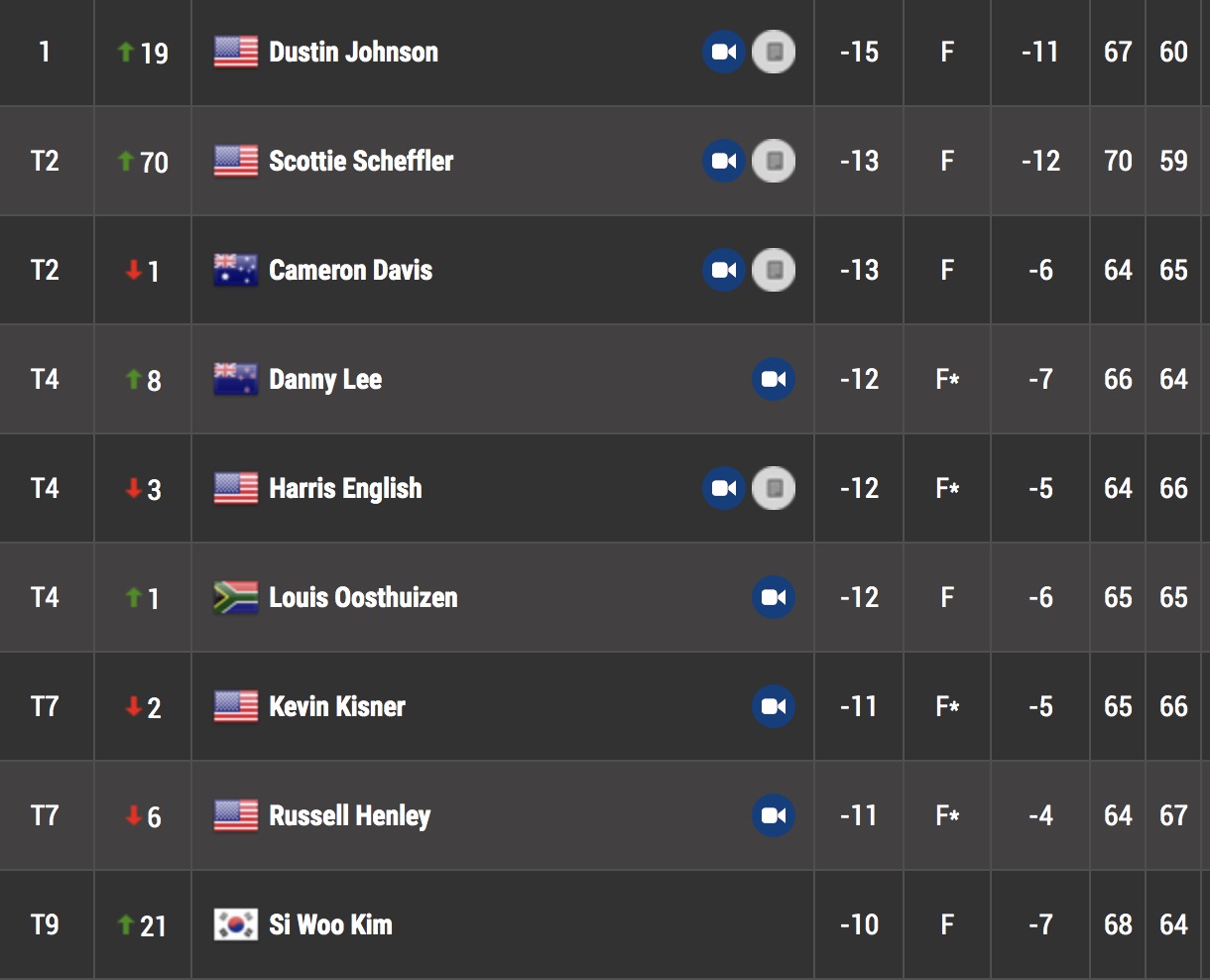Click Si Woo Kim's South Korea flag

click(x=236, y=924)
